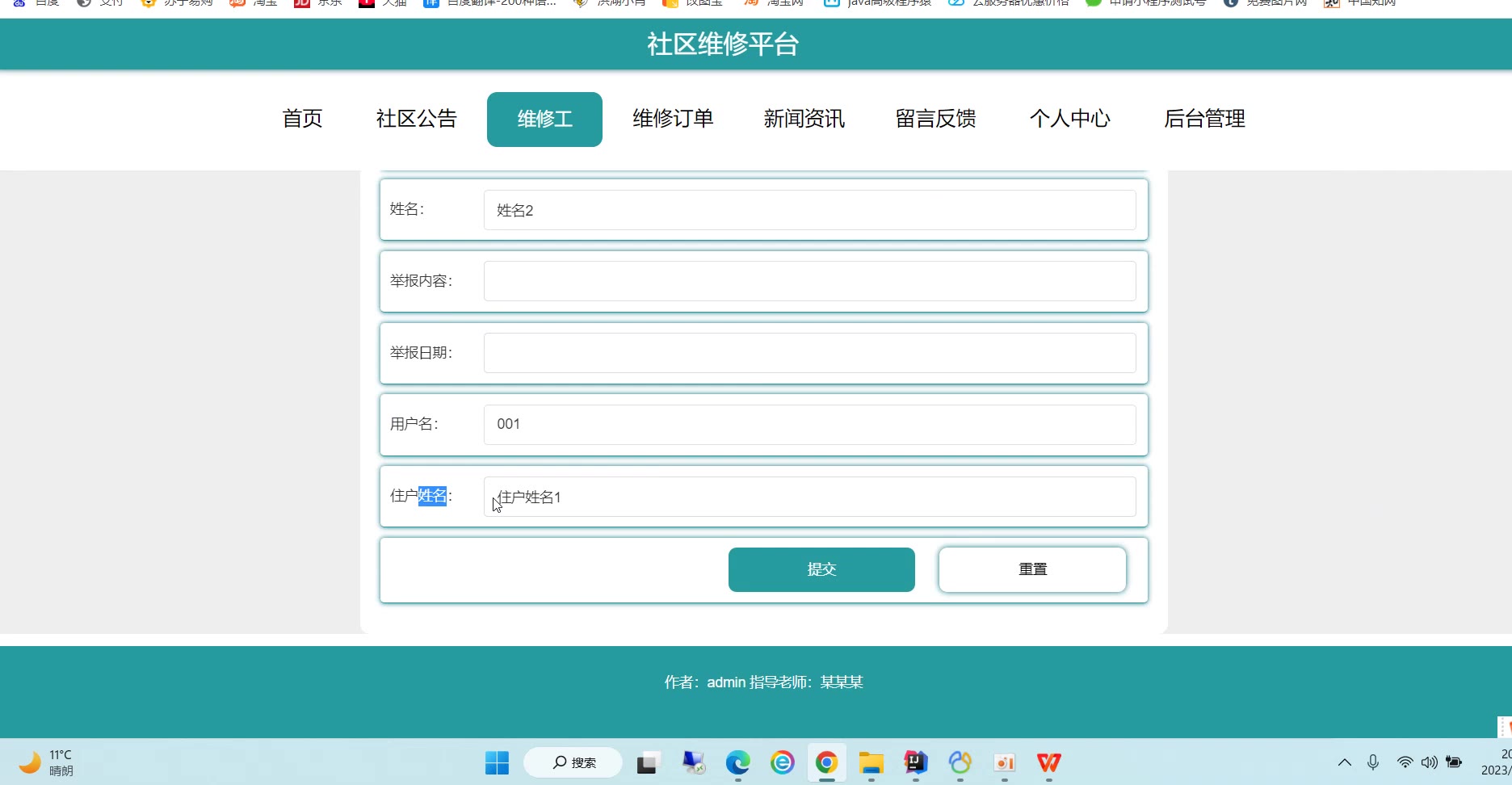Click the taskbar 搜索 search box
Viewport: 1512px width, 785px height.
coord(573,762)
